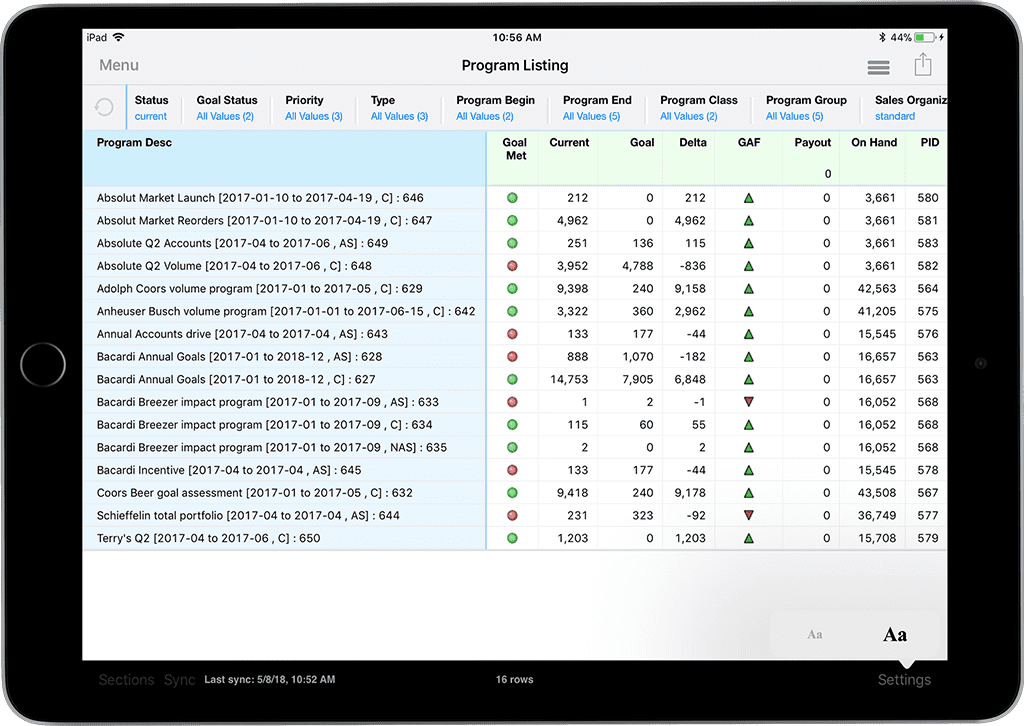Open the Program Class filter
Screen dimensions: 1024x726
tap(699, 108)
